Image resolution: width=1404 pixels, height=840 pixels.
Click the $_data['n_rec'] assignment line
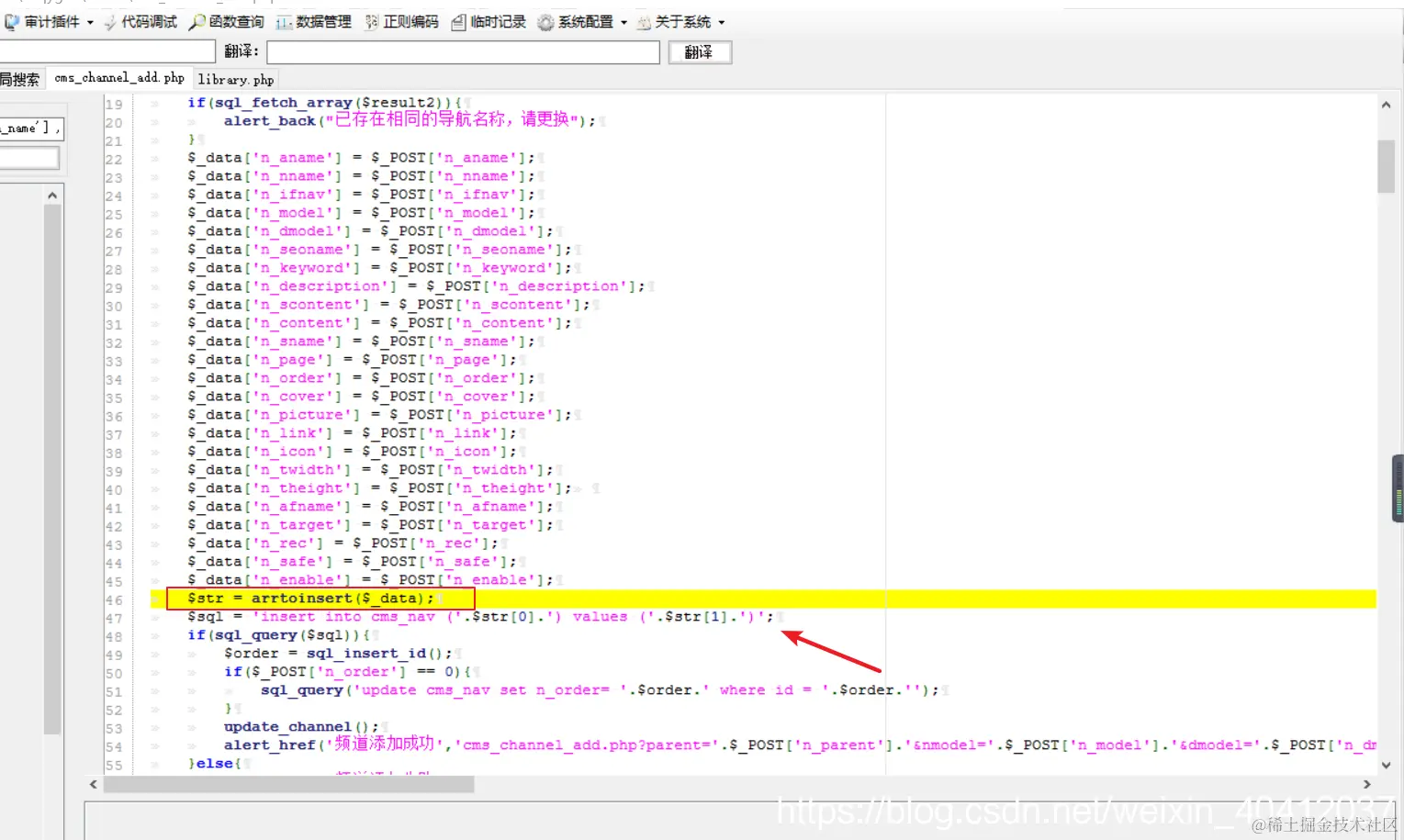343,543
